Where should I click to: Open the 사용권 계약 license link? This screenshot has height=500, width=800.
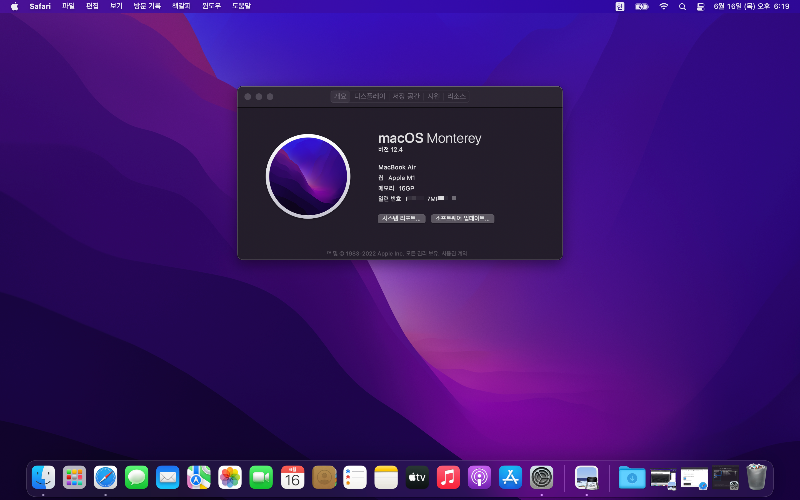[x=454, y=253]
